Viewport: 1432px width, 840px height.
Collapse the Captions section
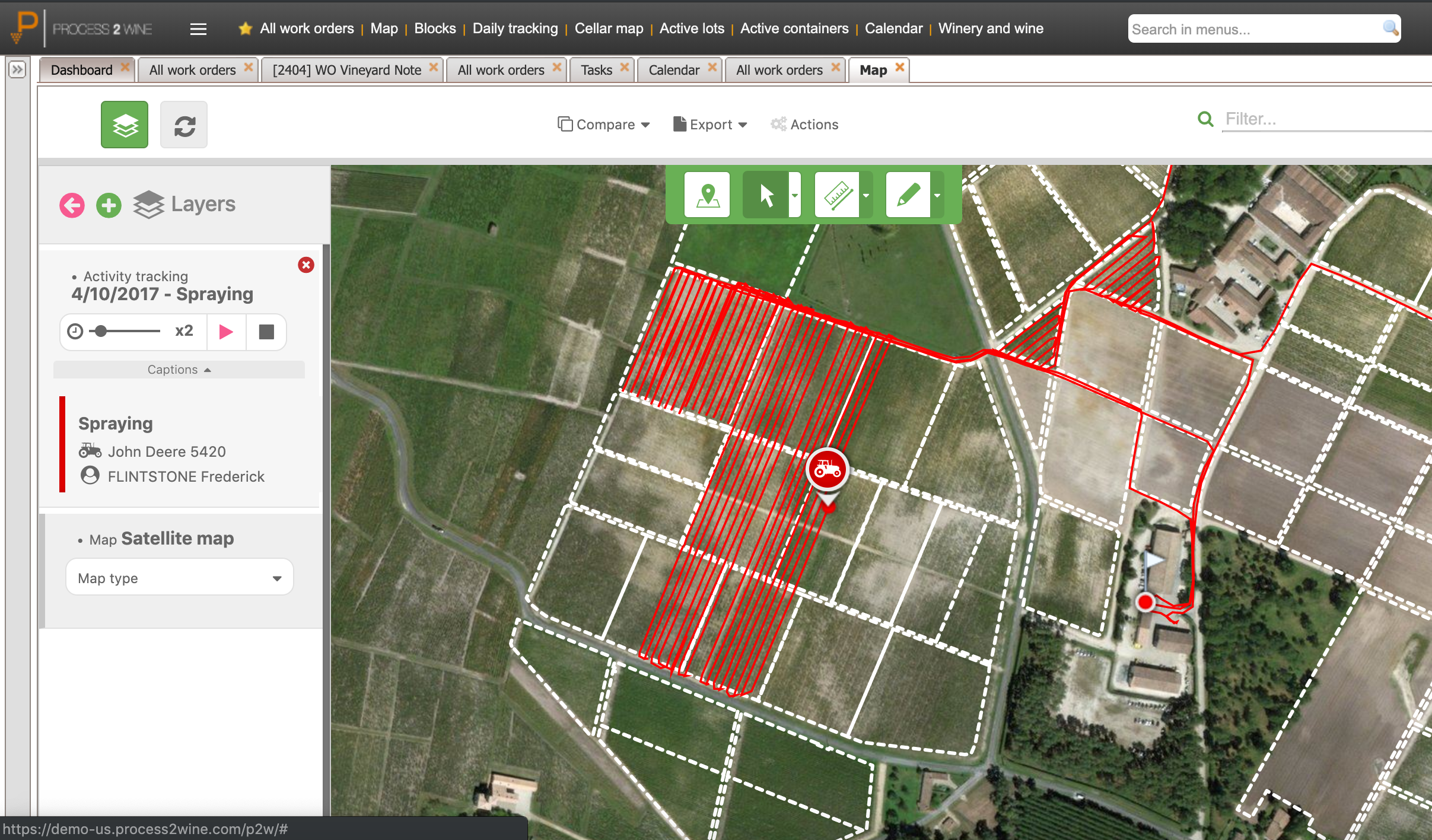pos(179,370)
